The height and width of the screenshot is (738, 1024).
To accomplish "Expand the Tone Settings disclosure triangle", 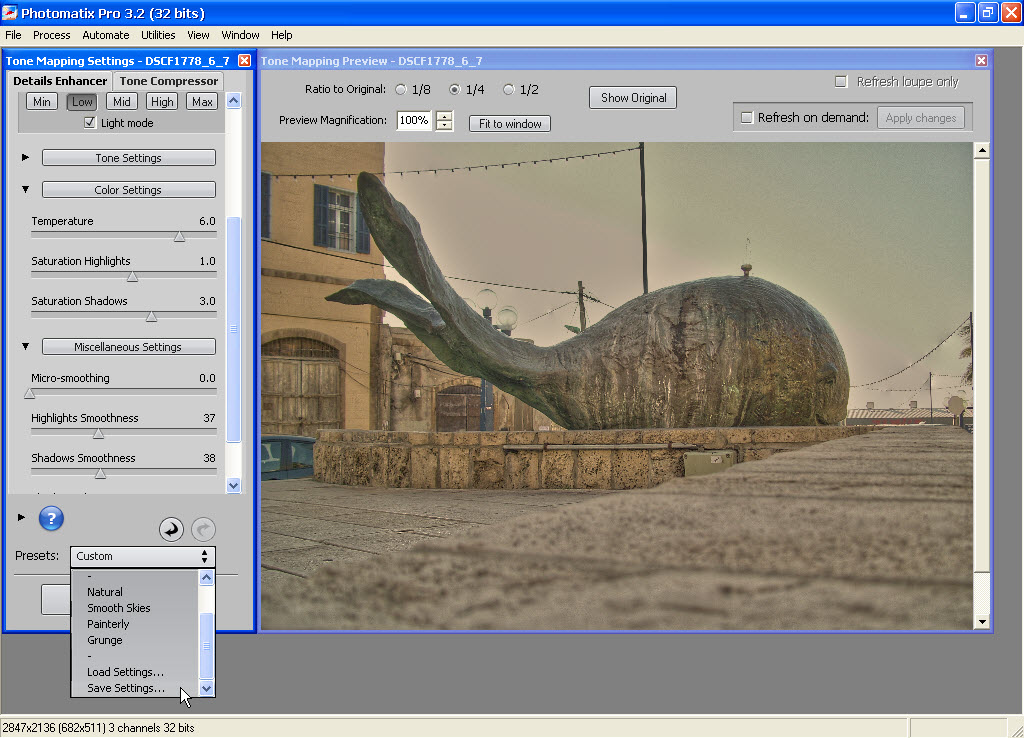I will tap(25, 158).
